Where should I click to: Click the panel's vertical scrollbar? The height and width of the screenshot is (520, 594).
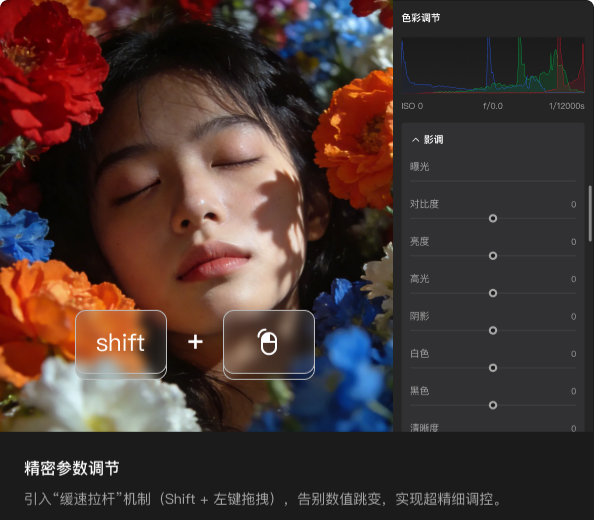[590, 214]
